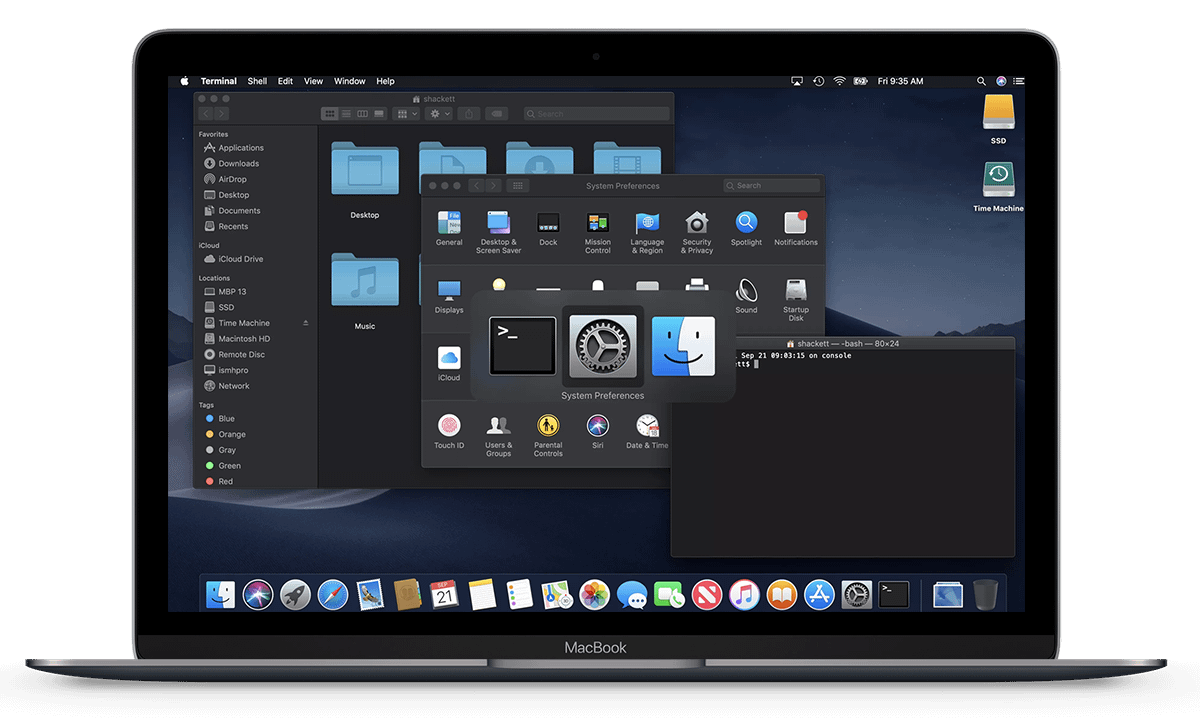1200x723 pixels.
Task: Open Mission Control preferences
Action: 598,232
